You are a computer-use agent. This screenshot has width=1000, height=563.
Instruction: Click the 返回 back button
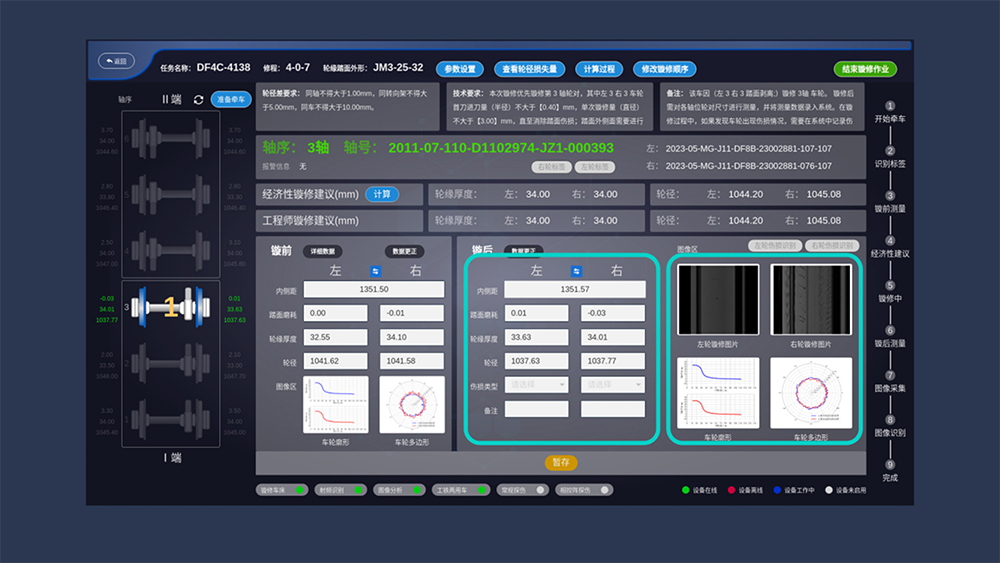(117, 61)
